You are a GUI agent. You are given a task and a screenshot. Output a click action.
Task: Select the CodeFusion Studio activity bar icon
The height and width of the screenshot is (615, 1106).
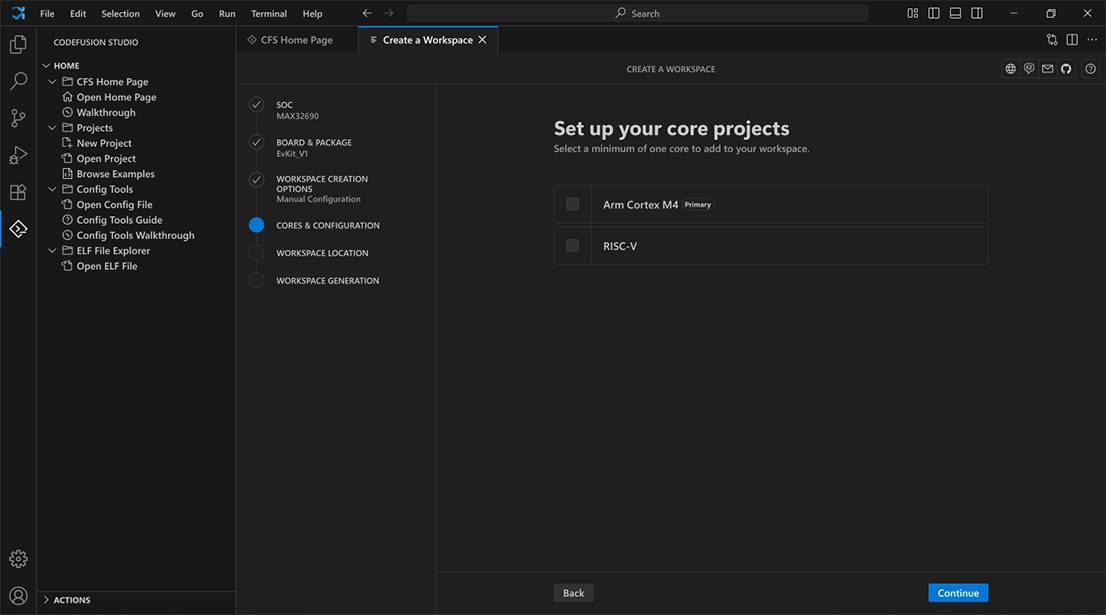pyautogui.click(x=18, y=229)
